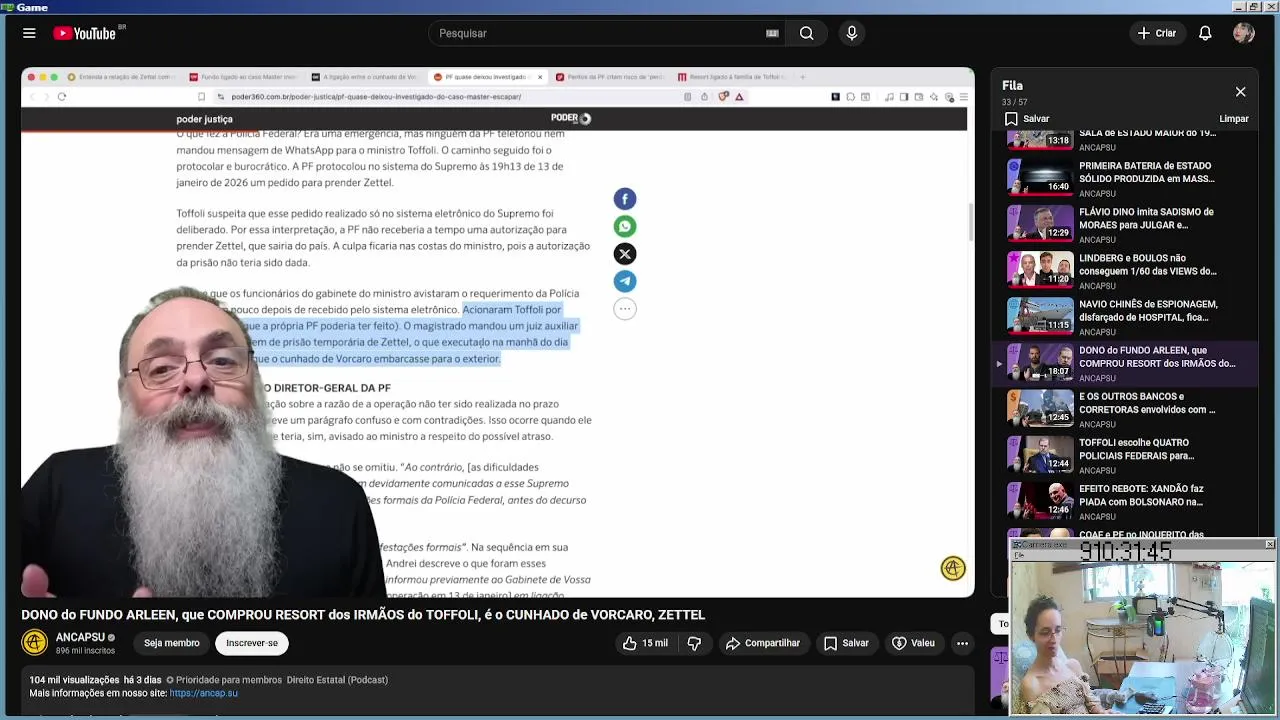The width and height of the screenshot is (1280, 720).
Task: Dislike the video with thumbs-down icon
Action: [x=694, y=643]
